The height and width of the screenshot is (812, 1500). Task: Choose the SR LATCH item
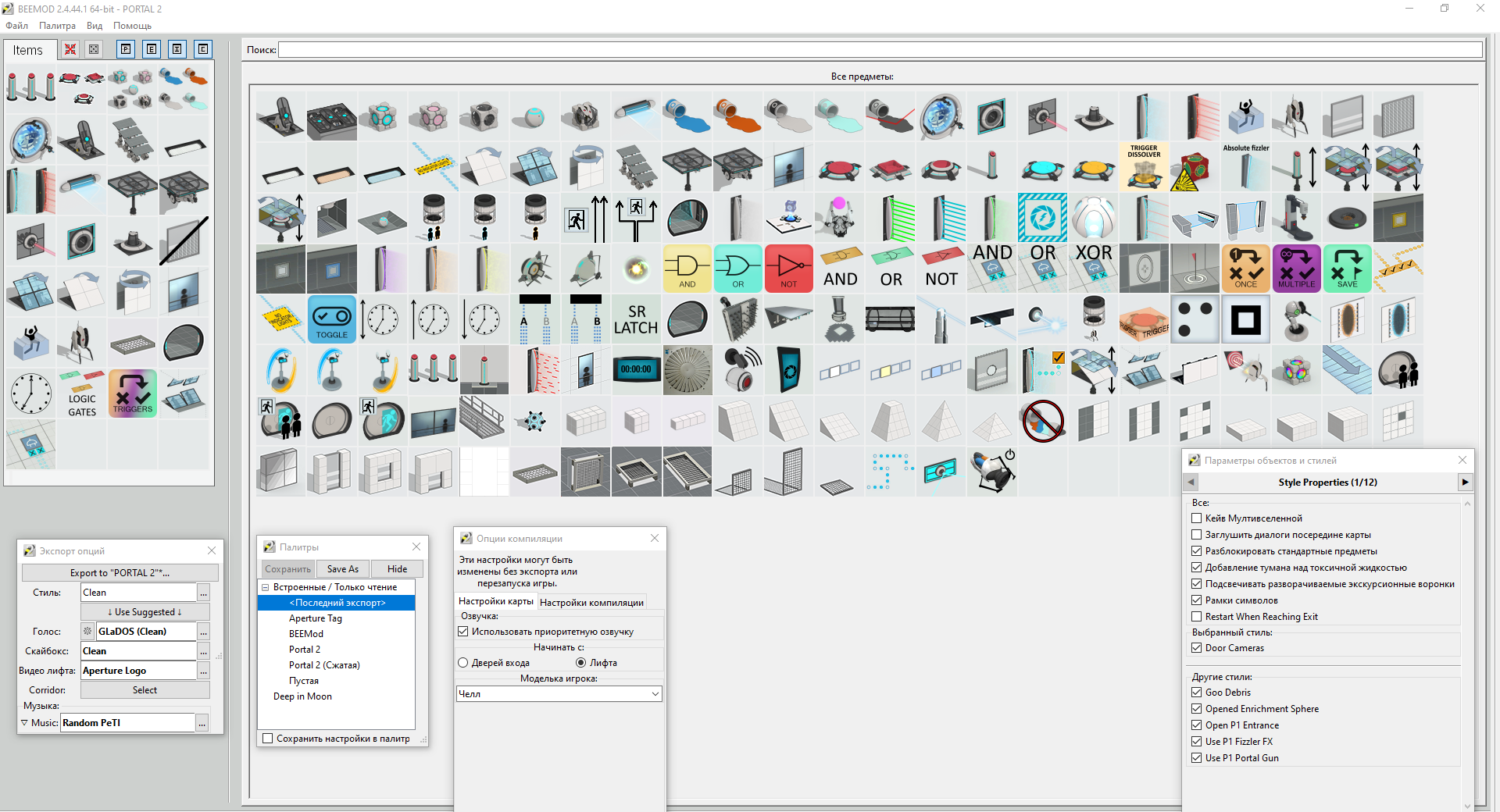pos(636,319)
